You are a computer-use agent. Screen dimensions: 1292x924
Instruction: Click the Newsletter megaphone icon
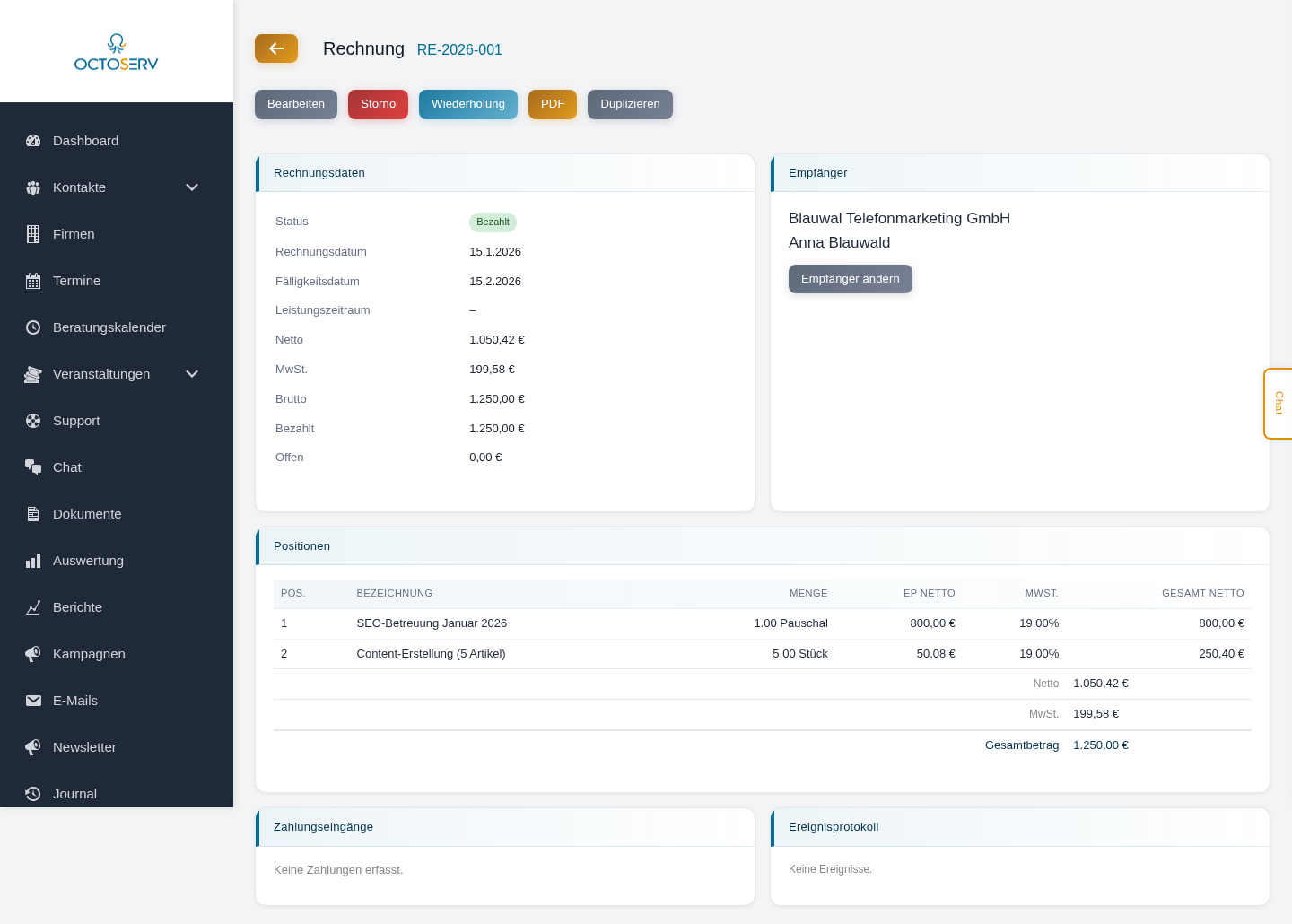pos(33,747)
